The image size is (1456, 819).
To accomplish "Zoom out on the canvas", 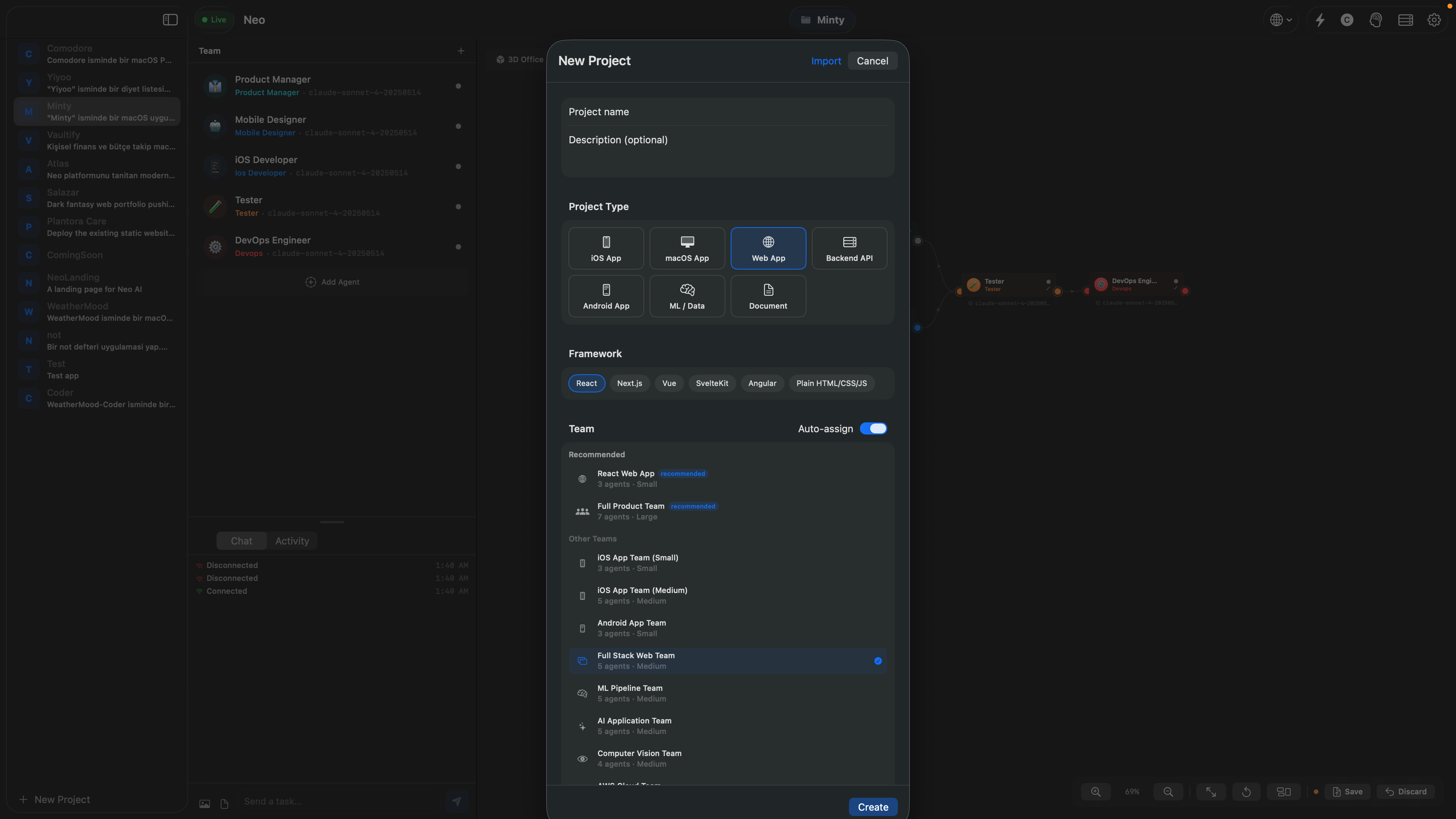I will pyautogui.click(x=1168, y=792).
